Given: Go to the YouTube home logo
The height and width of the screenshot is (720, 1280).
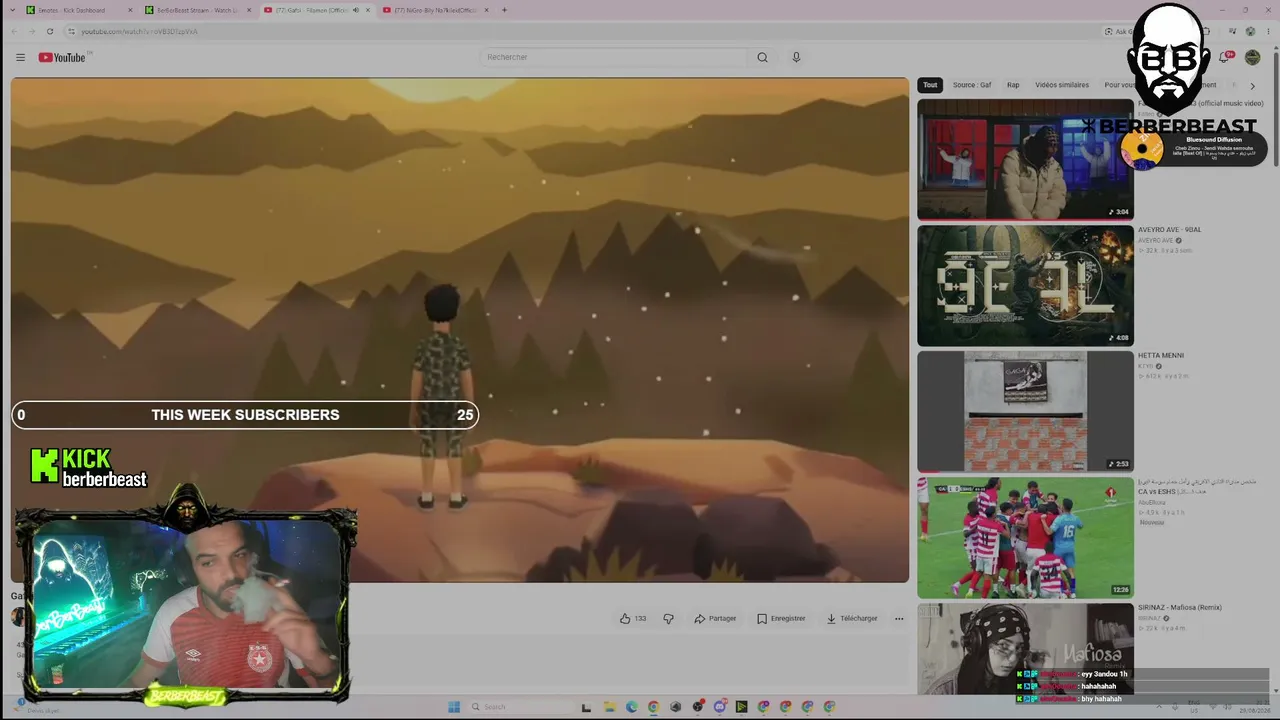Looking at the screenshot, I should pyautogui.click(x=64, y=57).
